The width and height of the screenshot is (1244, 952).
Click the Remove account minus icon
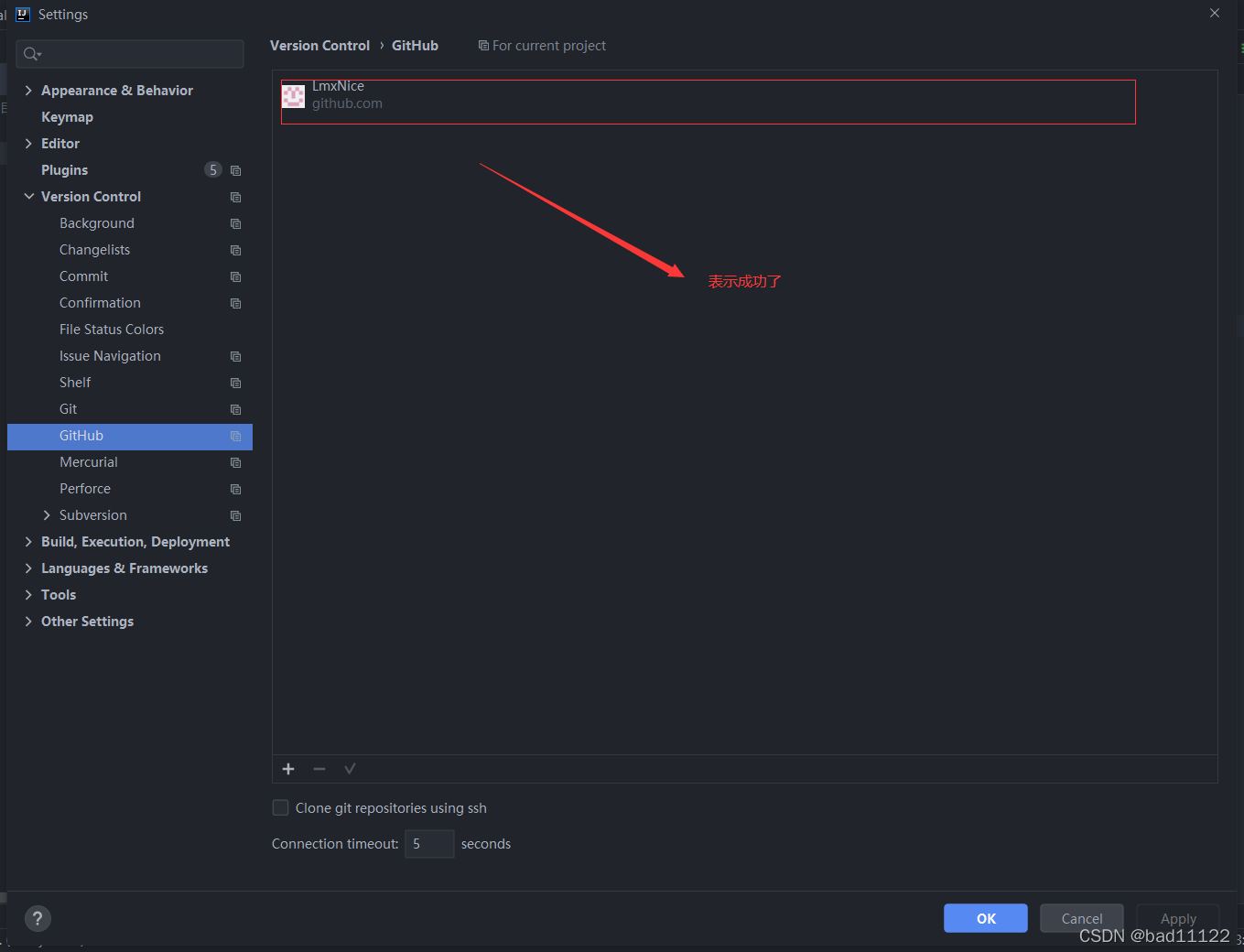point(319,769)
